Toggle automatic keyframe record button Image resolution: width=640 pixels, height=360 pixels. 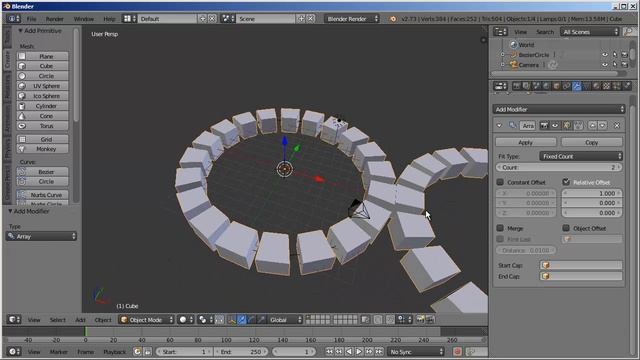point(458,352)
